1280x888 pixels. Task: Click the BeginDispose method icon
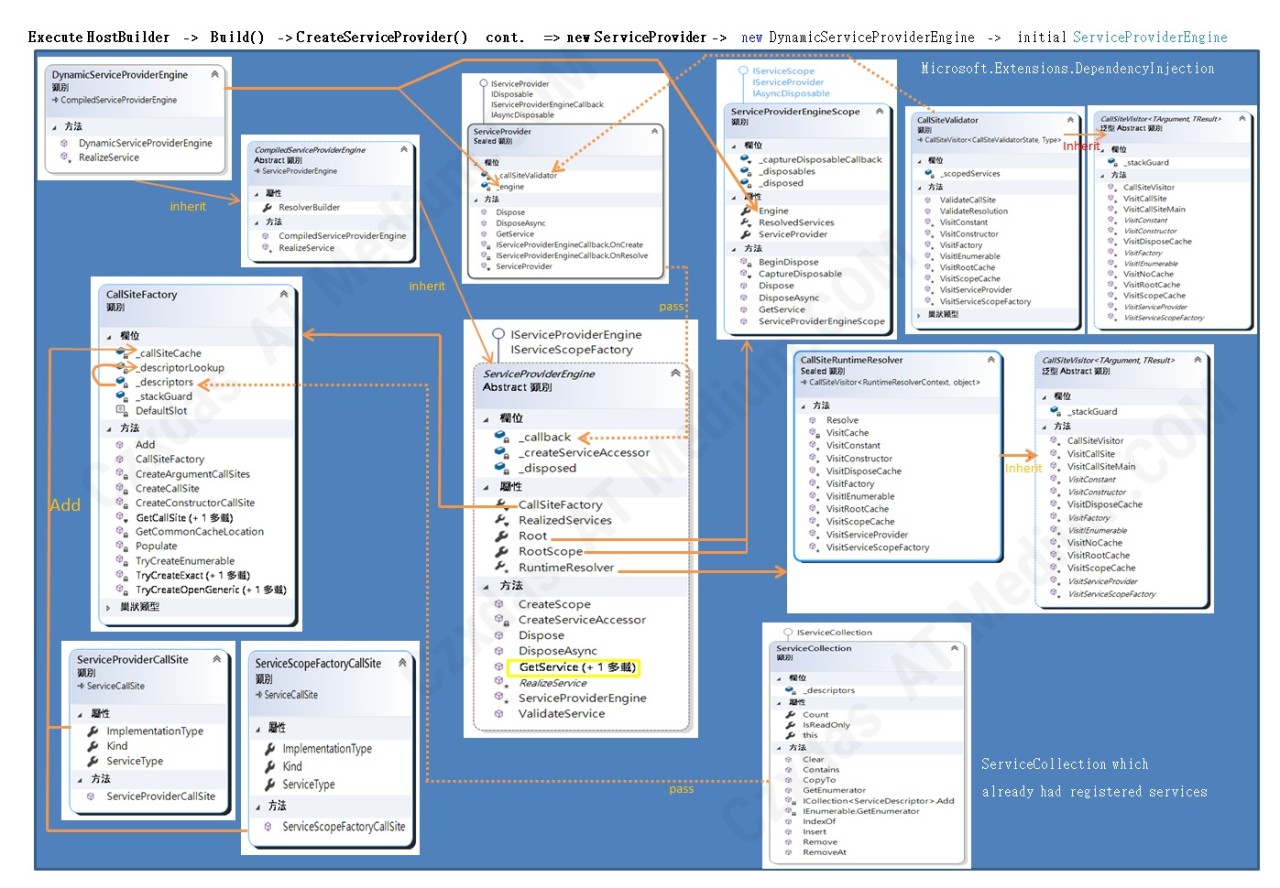click(745, 262)
